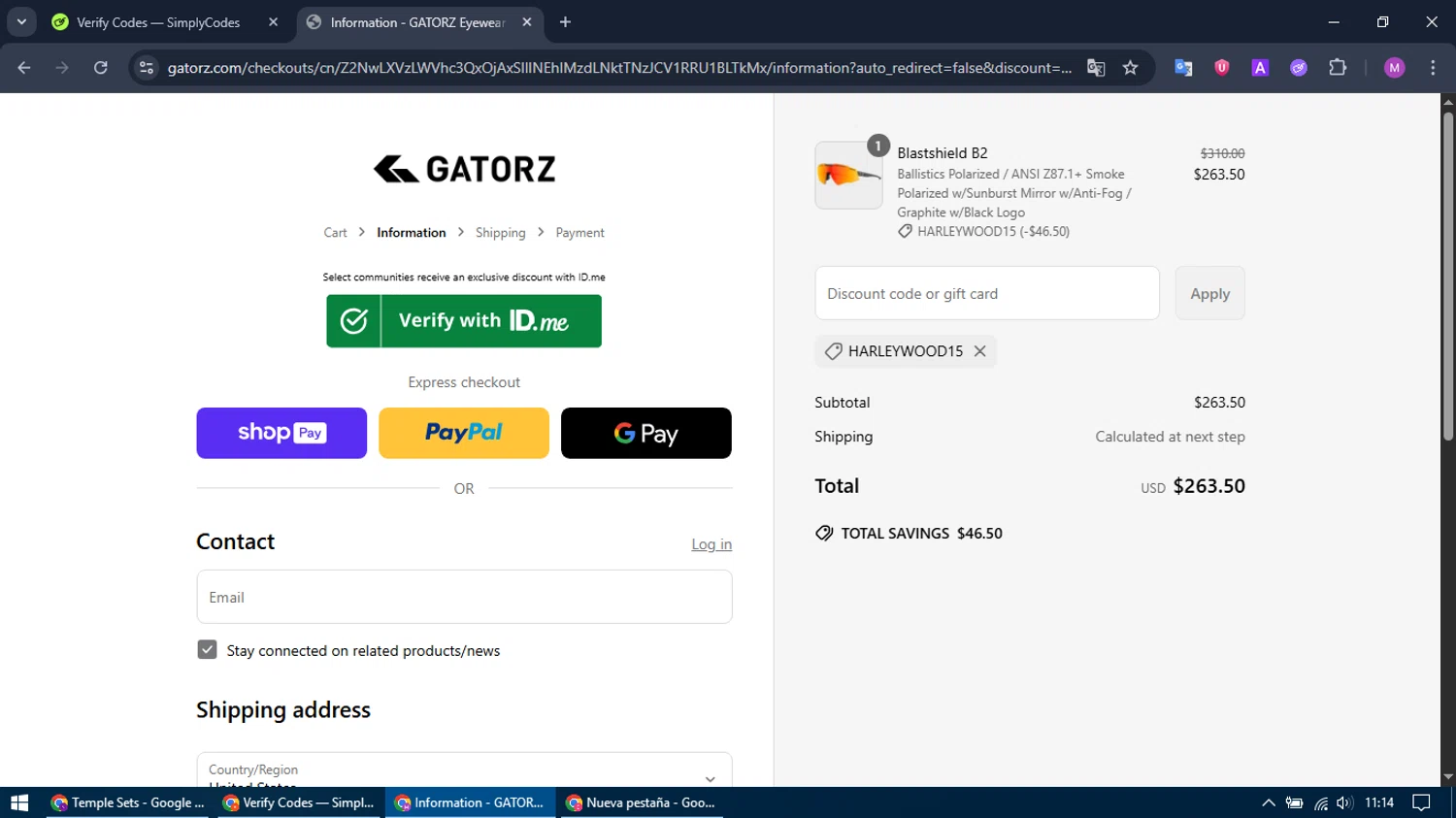The height and width of the screenshot is (818, 1456).
Task: Open the Windows Start menu
Action: click(x=19, y=802)
